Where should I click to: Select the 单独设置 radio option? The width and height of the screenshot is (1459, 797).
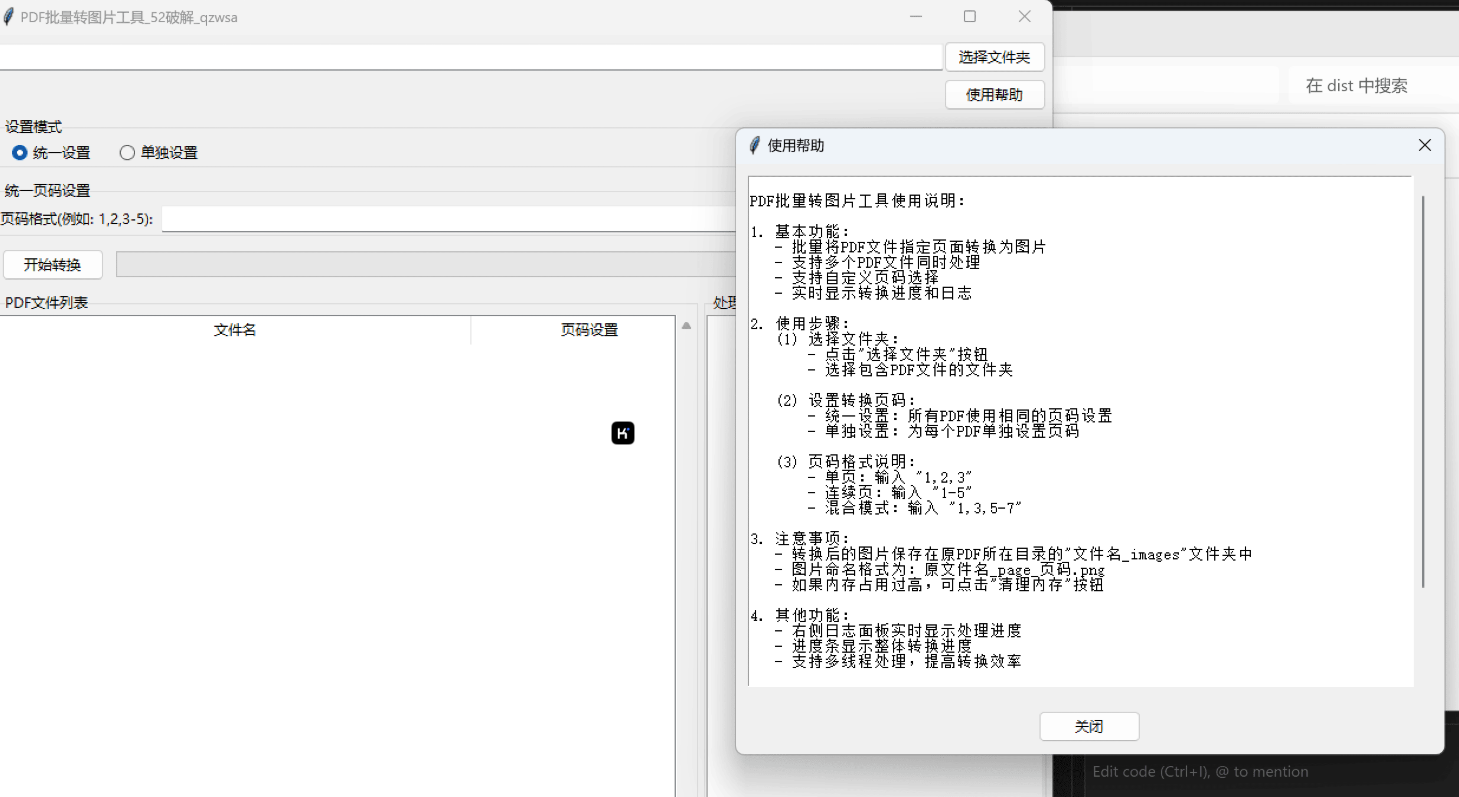click(158, 153)
